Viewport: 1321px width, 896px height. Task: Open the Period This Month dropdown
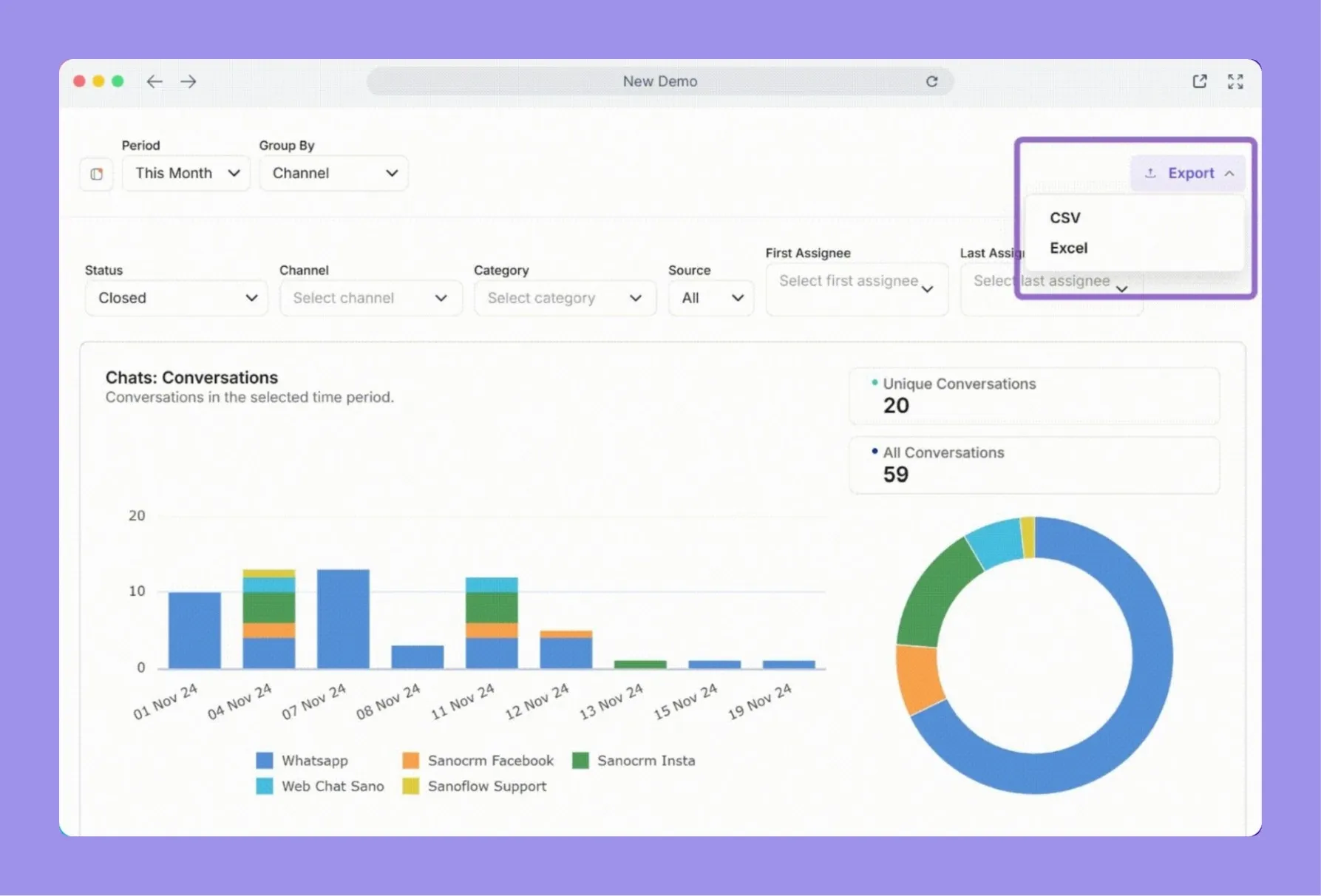[x=186, y=173]
